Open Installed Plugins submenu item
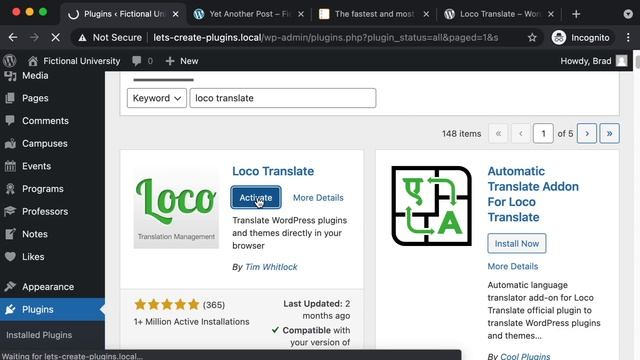The width and height of the screenshot is (640, 360). click(39, 335)
